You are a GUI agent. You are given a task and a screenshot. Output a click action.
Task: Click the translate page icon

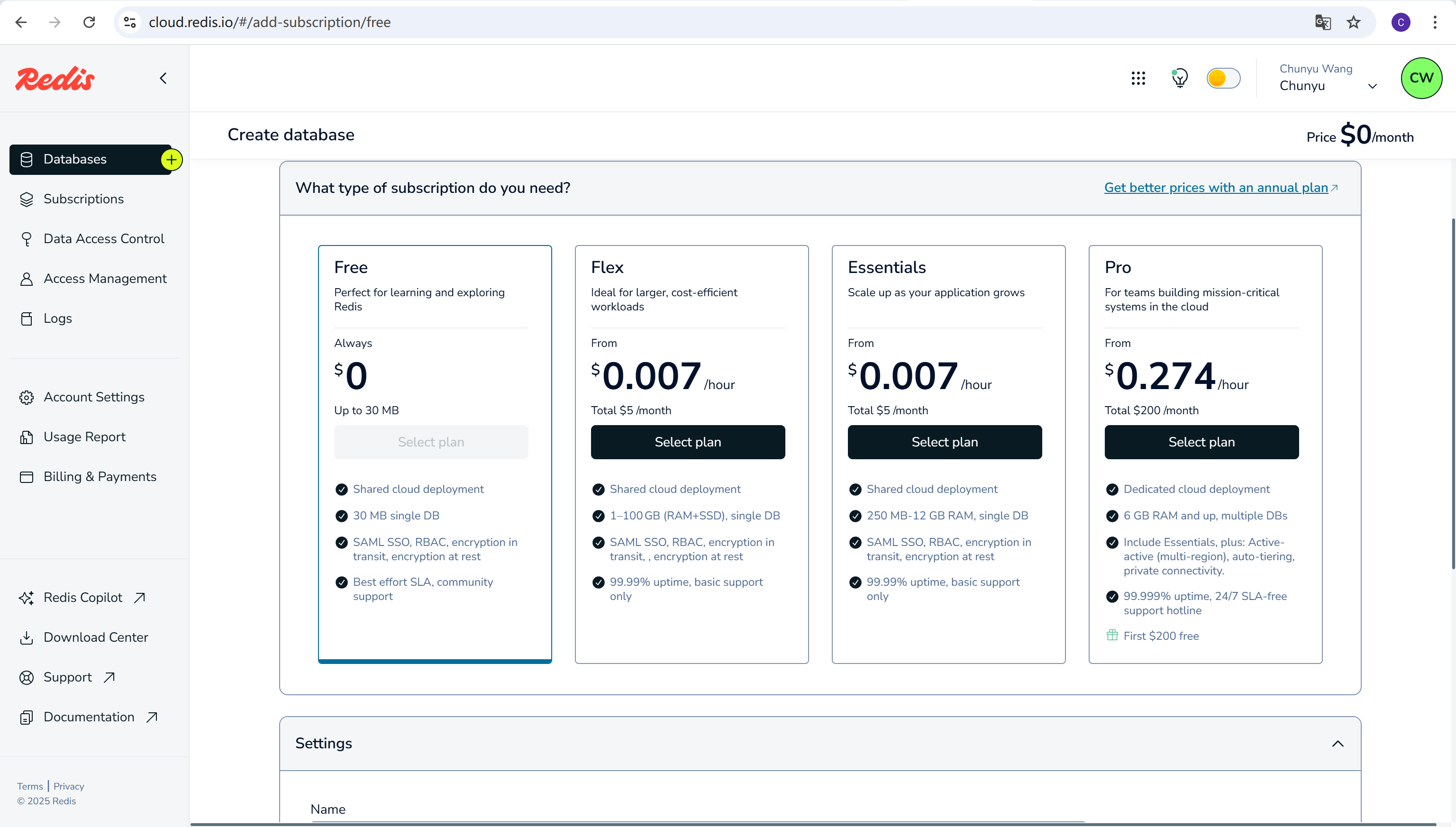pos(1322,22)
